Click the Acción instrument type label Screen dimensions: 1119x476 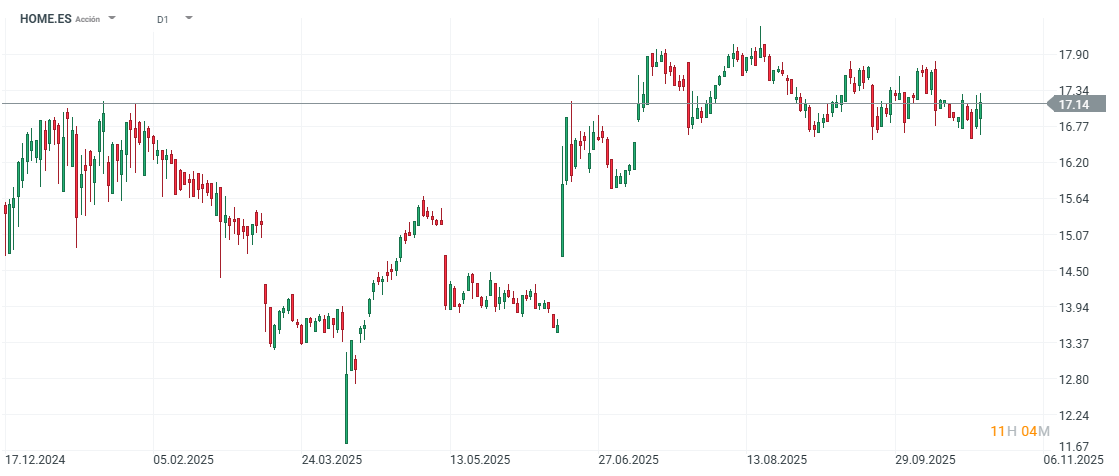[x=88, y=20]
